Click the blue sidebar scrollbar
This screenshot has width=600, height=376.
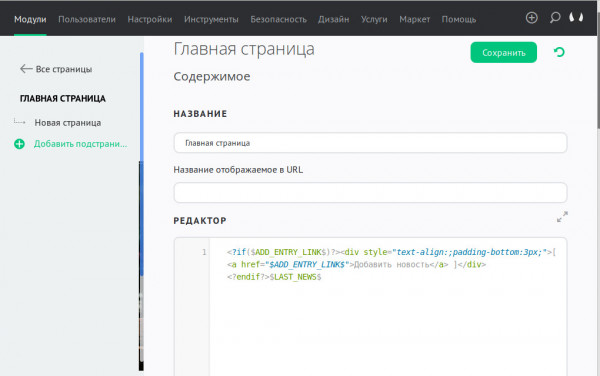pos(142,164)
